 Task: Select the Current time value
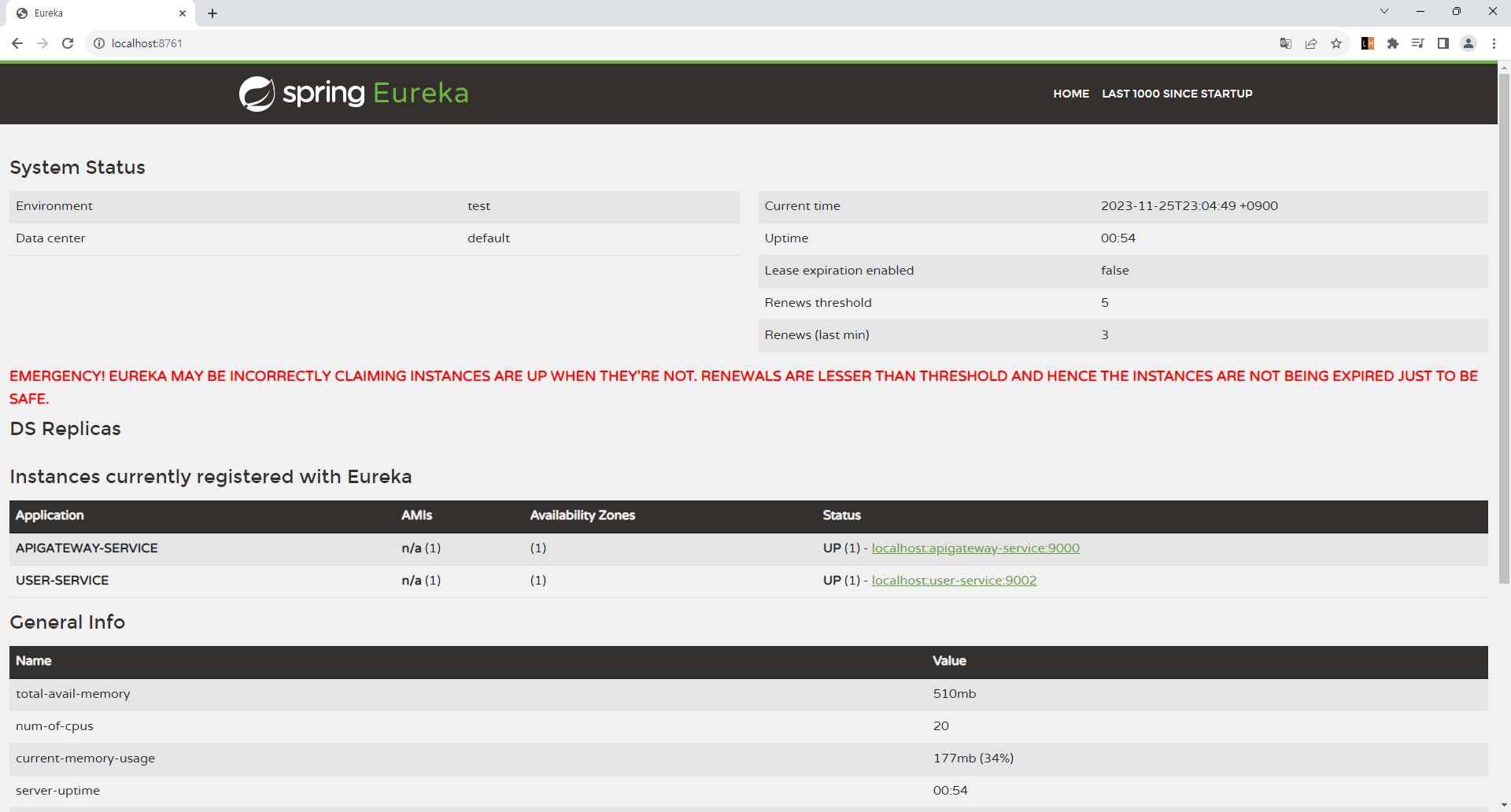[x=1189, y=206]
